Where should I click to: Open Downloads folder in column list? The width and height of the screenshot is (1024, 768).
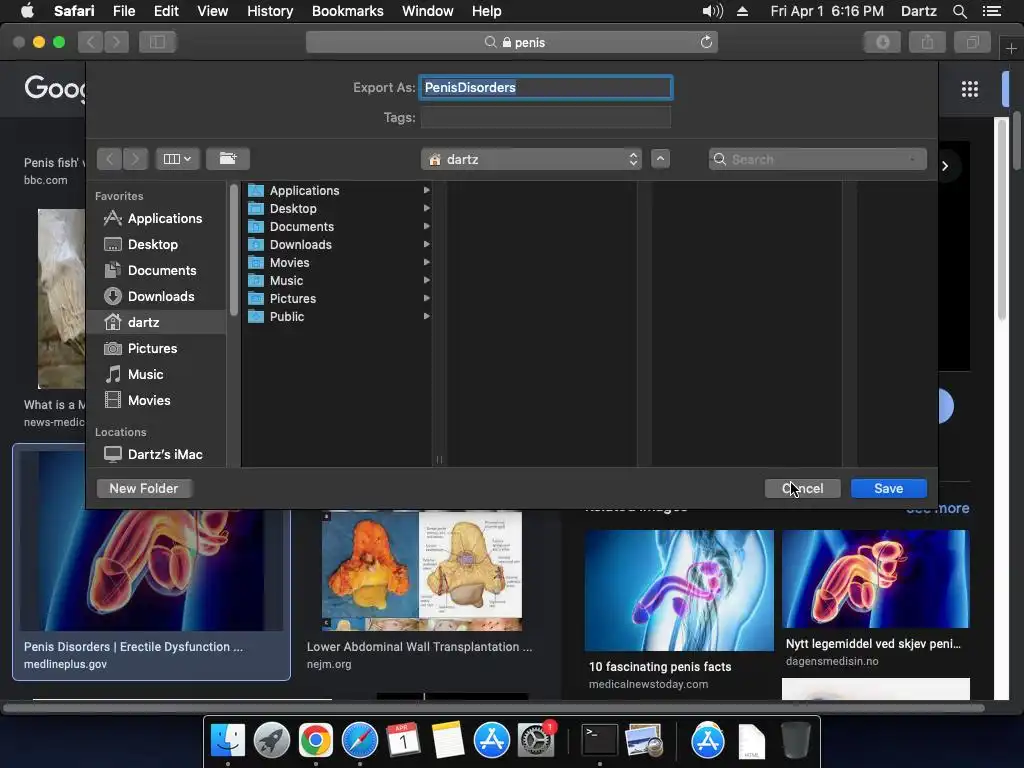pos(338,244)
